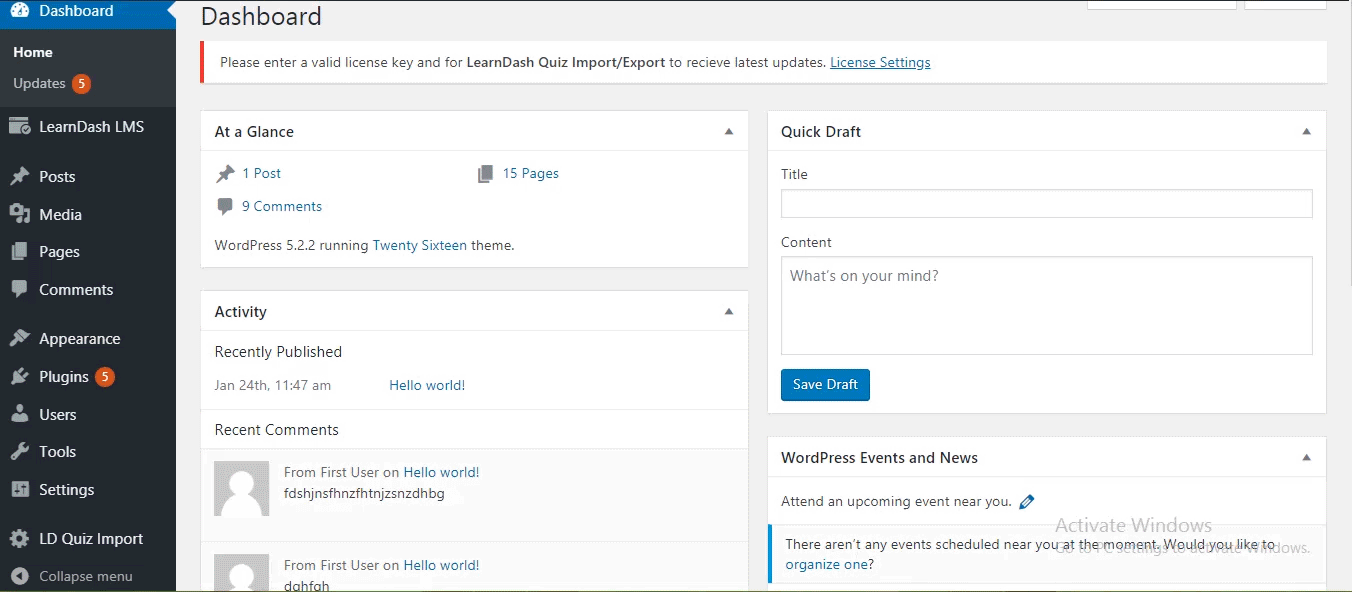1352x592 pixels.
Task: Collapse the At a Glance panel
Action: pos(729,132)
